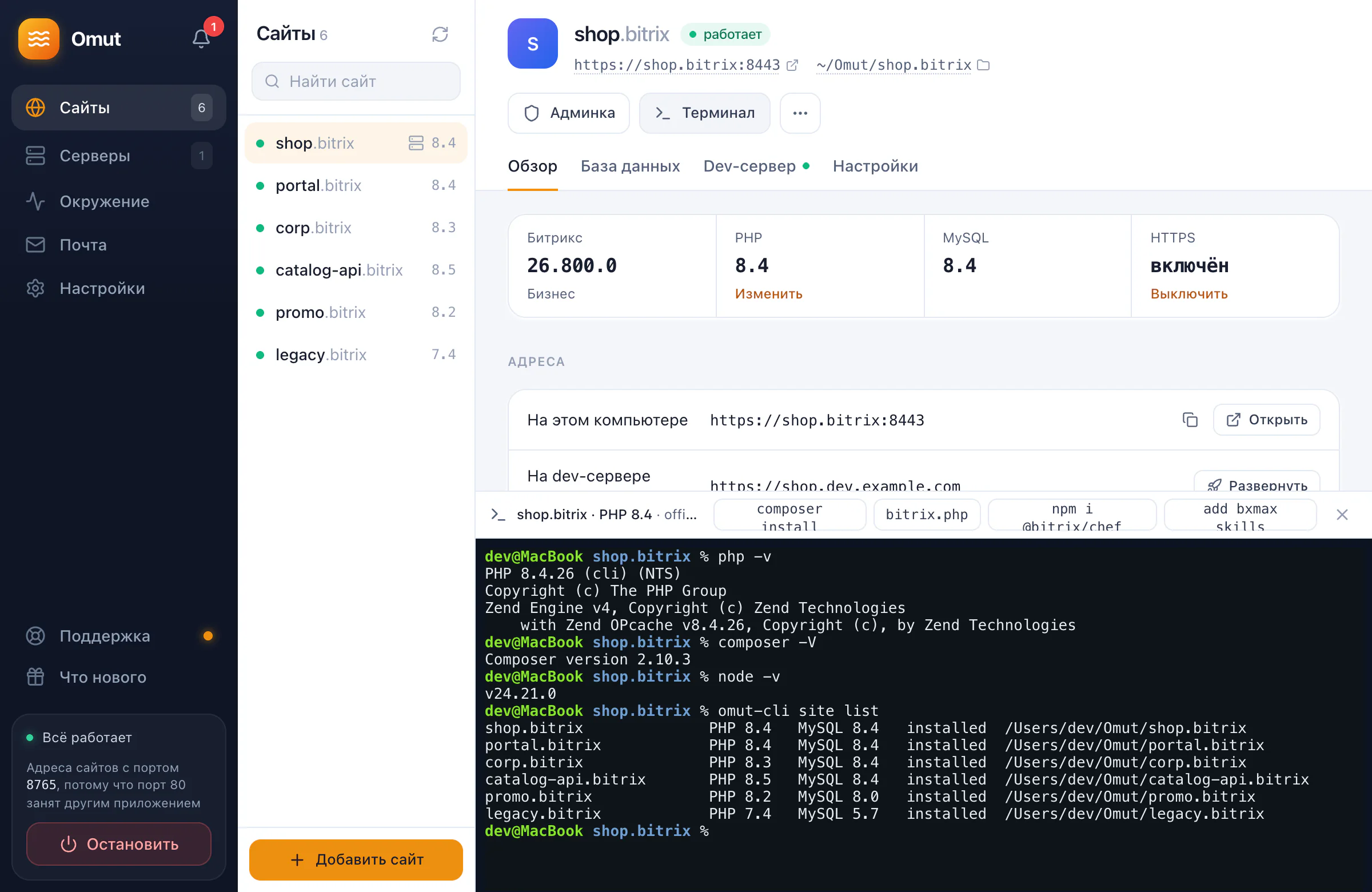Open Почта in the sidebar
This screenshot has width=1372, height=892.
(x=119, y=245)
